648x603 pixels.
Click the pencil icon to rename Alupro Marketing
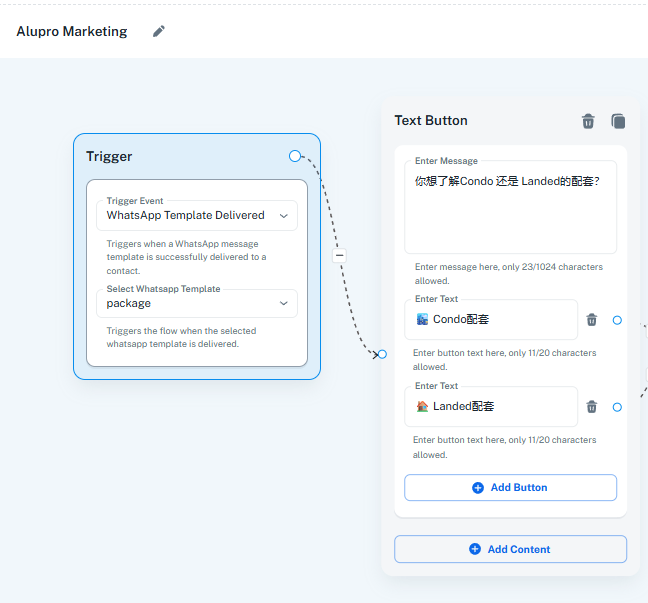coord(159,31)
